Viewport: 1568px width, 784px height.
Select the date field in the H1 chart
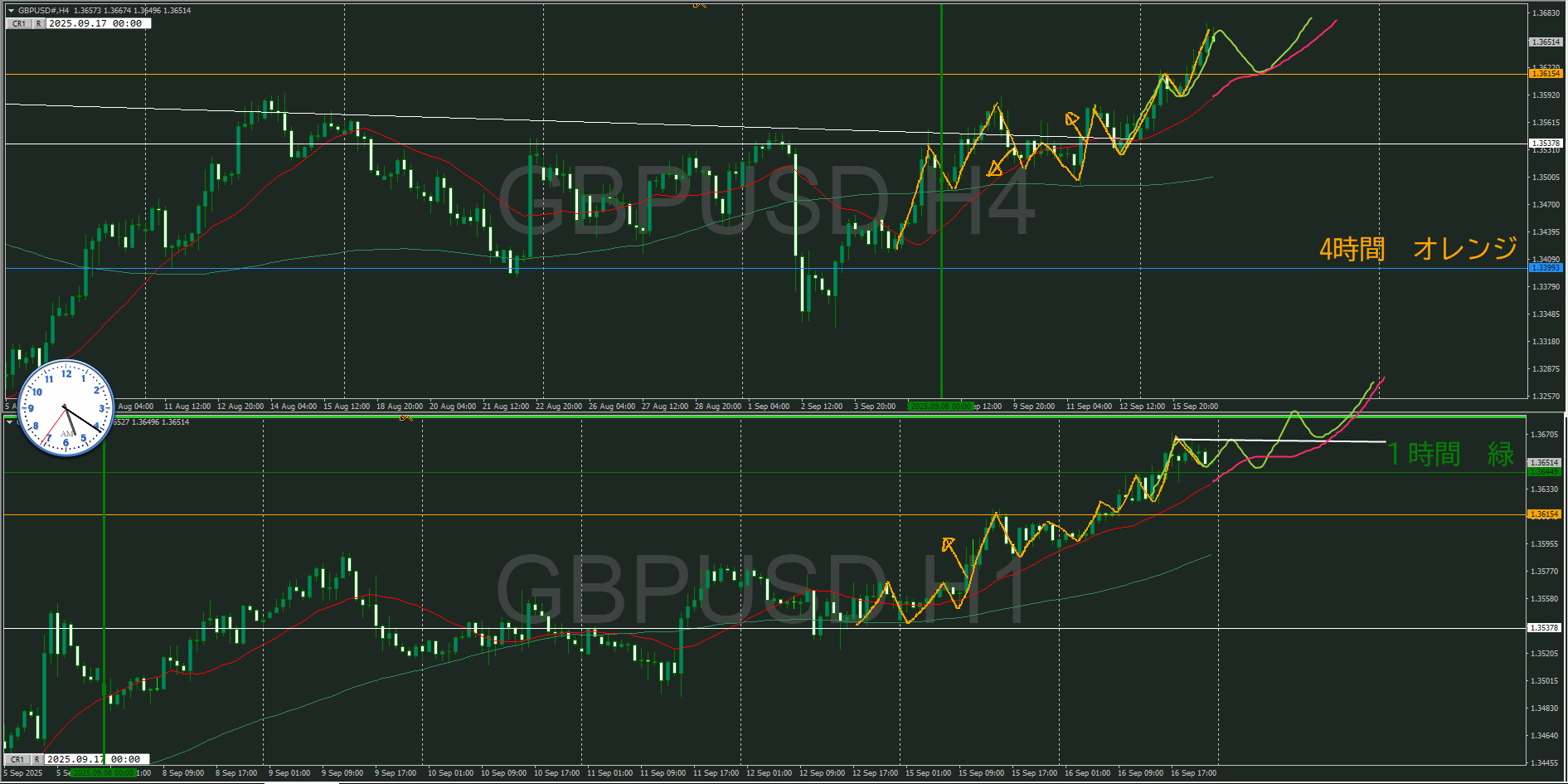click(97, 759)
